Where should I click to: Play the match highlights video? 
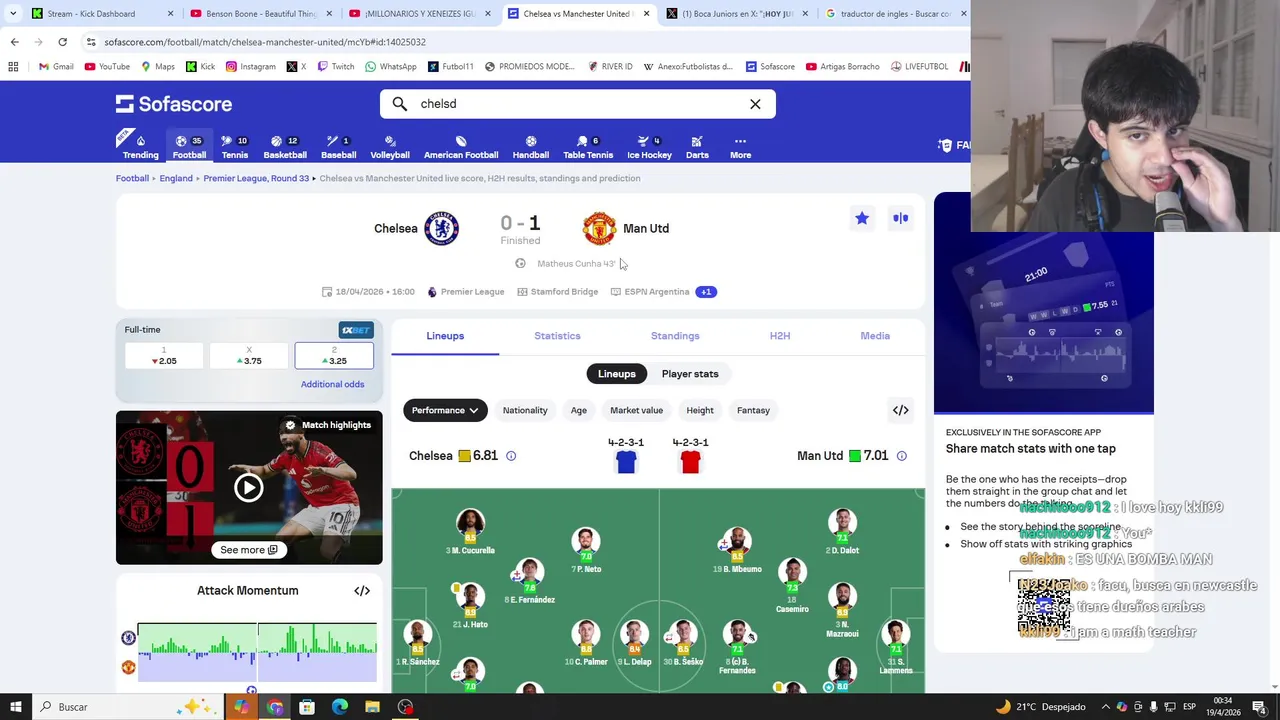[x=249, y=488]
